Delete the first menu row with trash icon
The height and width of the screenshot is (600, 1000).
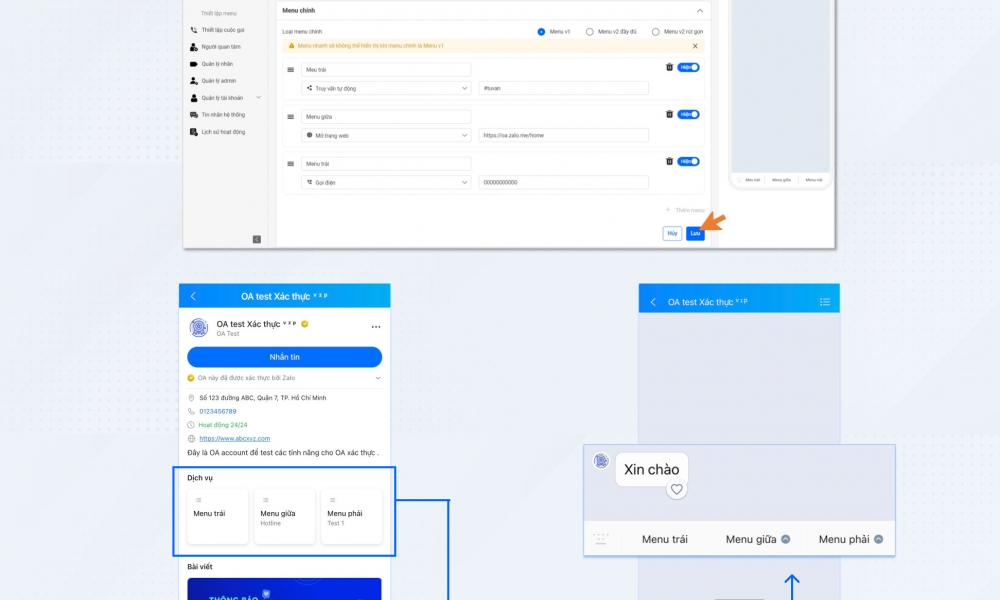coord(670,67)
